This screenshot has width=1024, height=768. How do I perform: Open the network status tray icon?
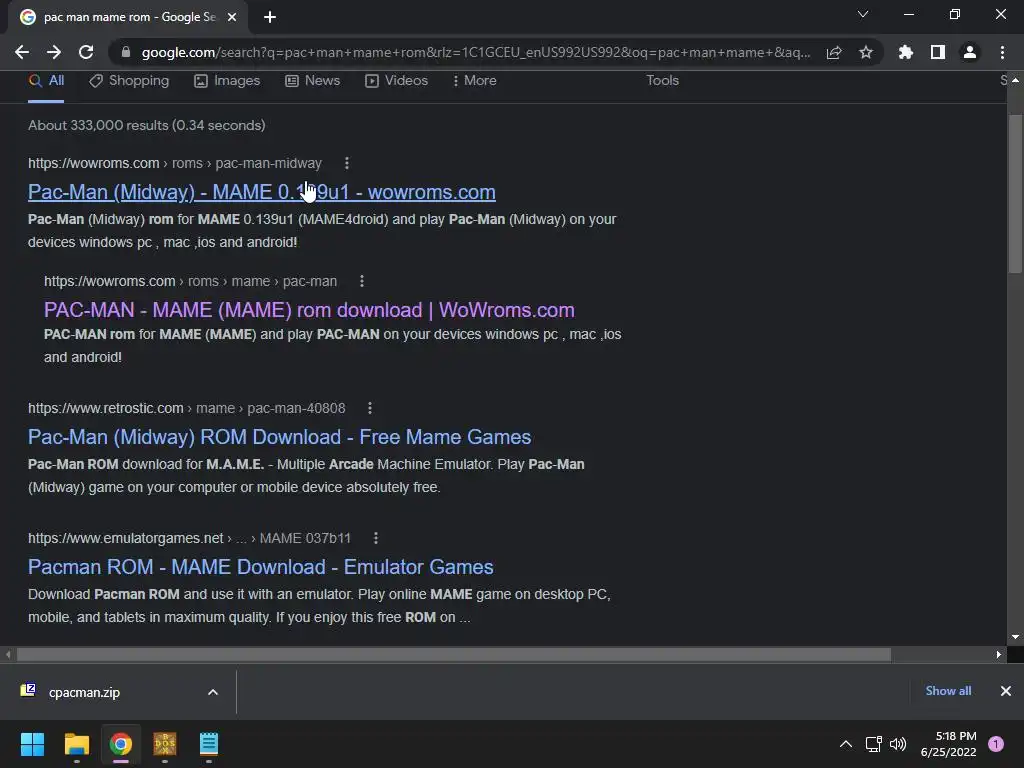pos(873,744)
